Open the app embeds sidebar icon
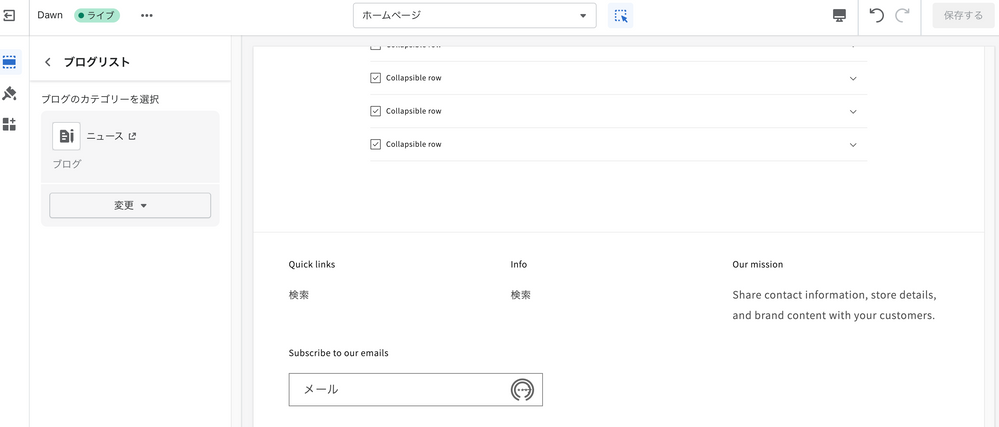The image size is (999, 427). (10, 124)
